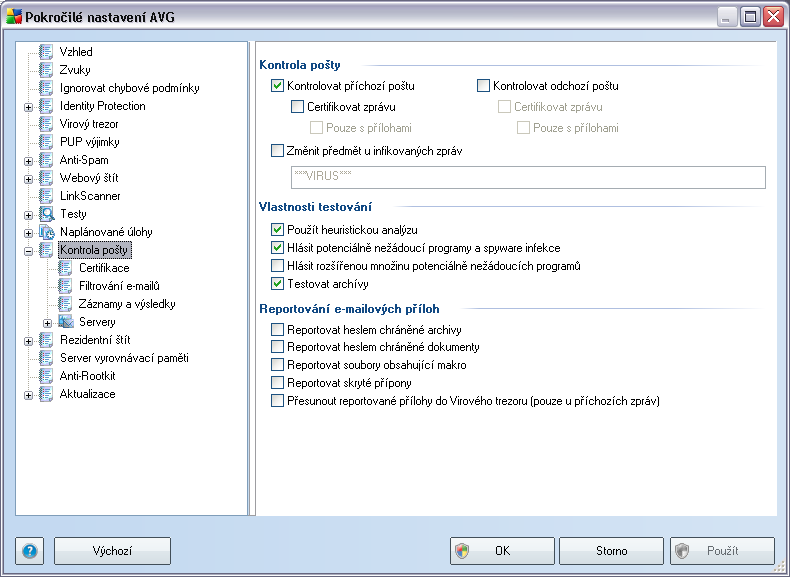Image resolution: width=790 pixels, height=577 pixels.
Task: Toggle Hlásit potenciálně nežádoucí programy a spyware
Action: tap(277, 248)
